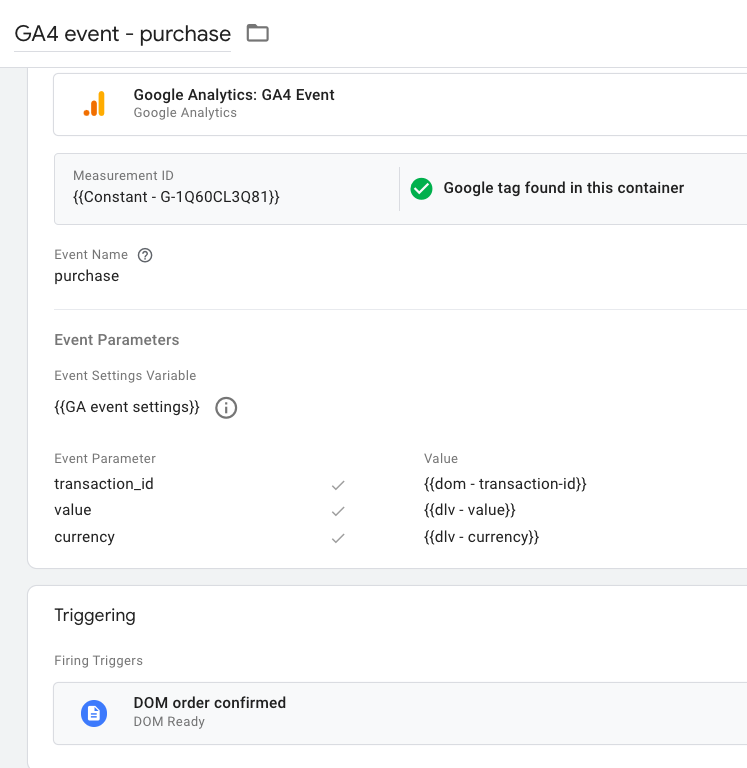Click the blue DOM Ready trigger icon

click(94, 714)
